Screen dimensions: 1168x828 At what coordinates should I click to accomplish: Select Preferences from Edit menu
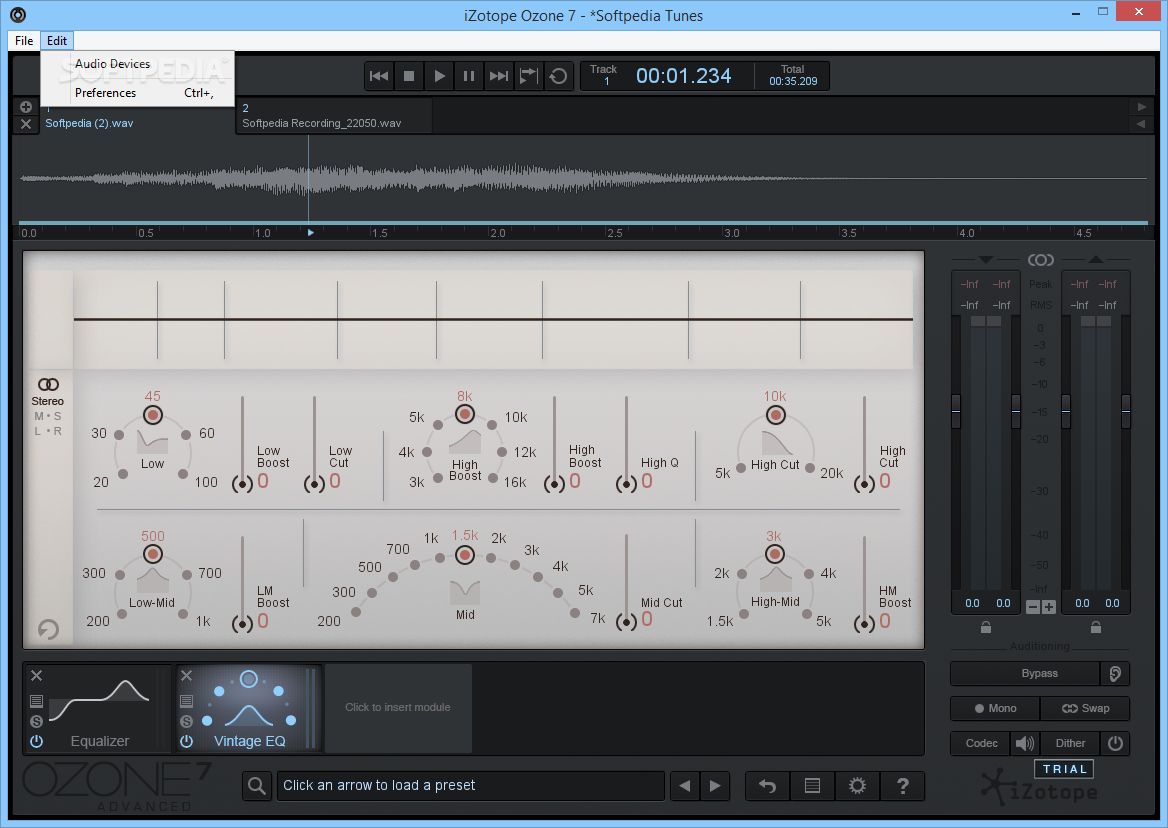[x=138, y=93]
